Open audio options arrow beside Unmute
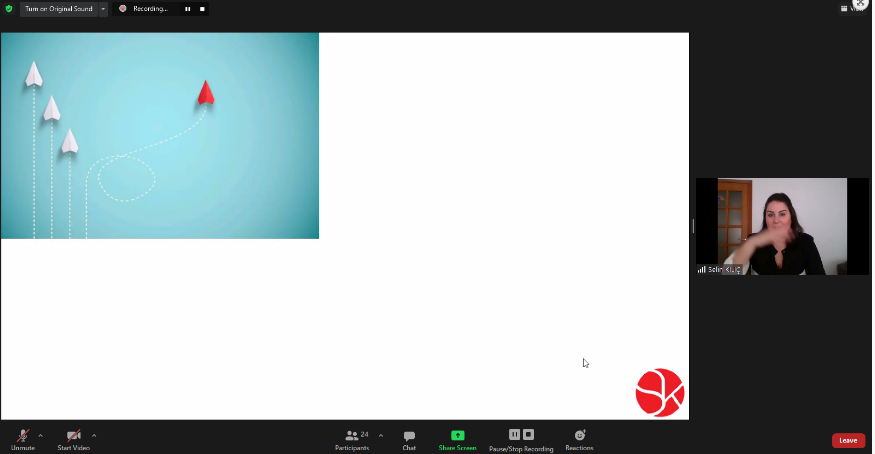This screenshot has height=454, width=875. tap(41, 435)
